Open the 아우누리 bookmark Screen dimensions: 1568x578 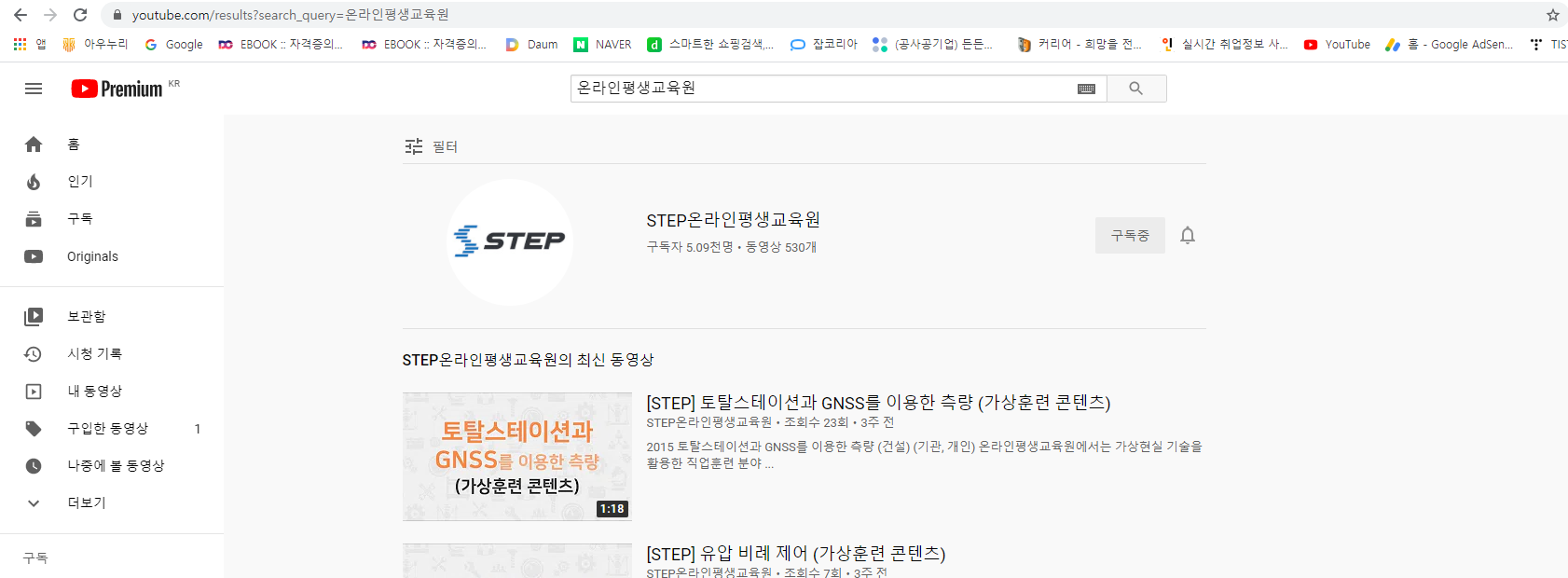tap(95, 44)
